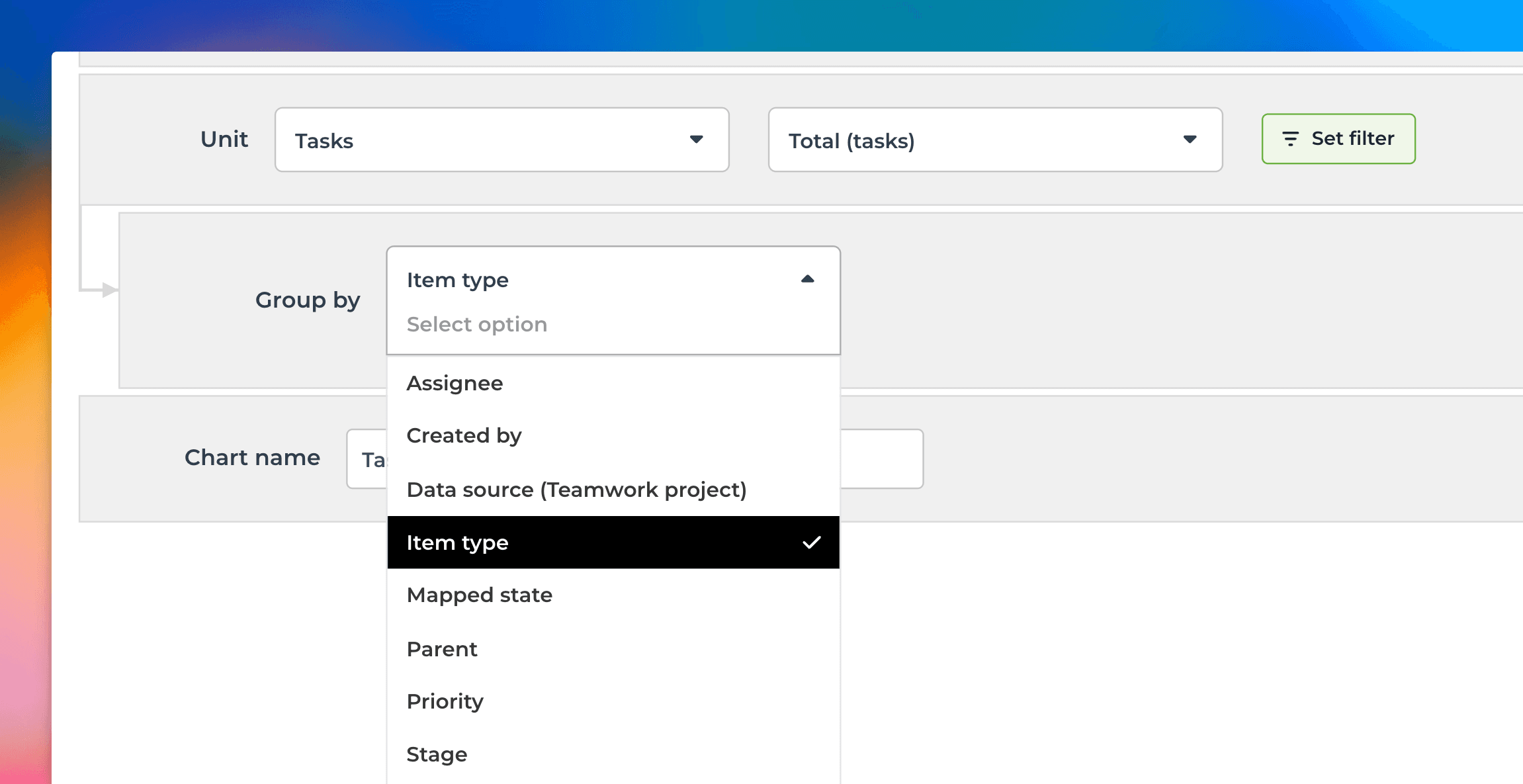Image resolution: width=1523 pixels, height=784 pixels.
Task: Choose Assignee from the list
Action: [x=455, y=384]
